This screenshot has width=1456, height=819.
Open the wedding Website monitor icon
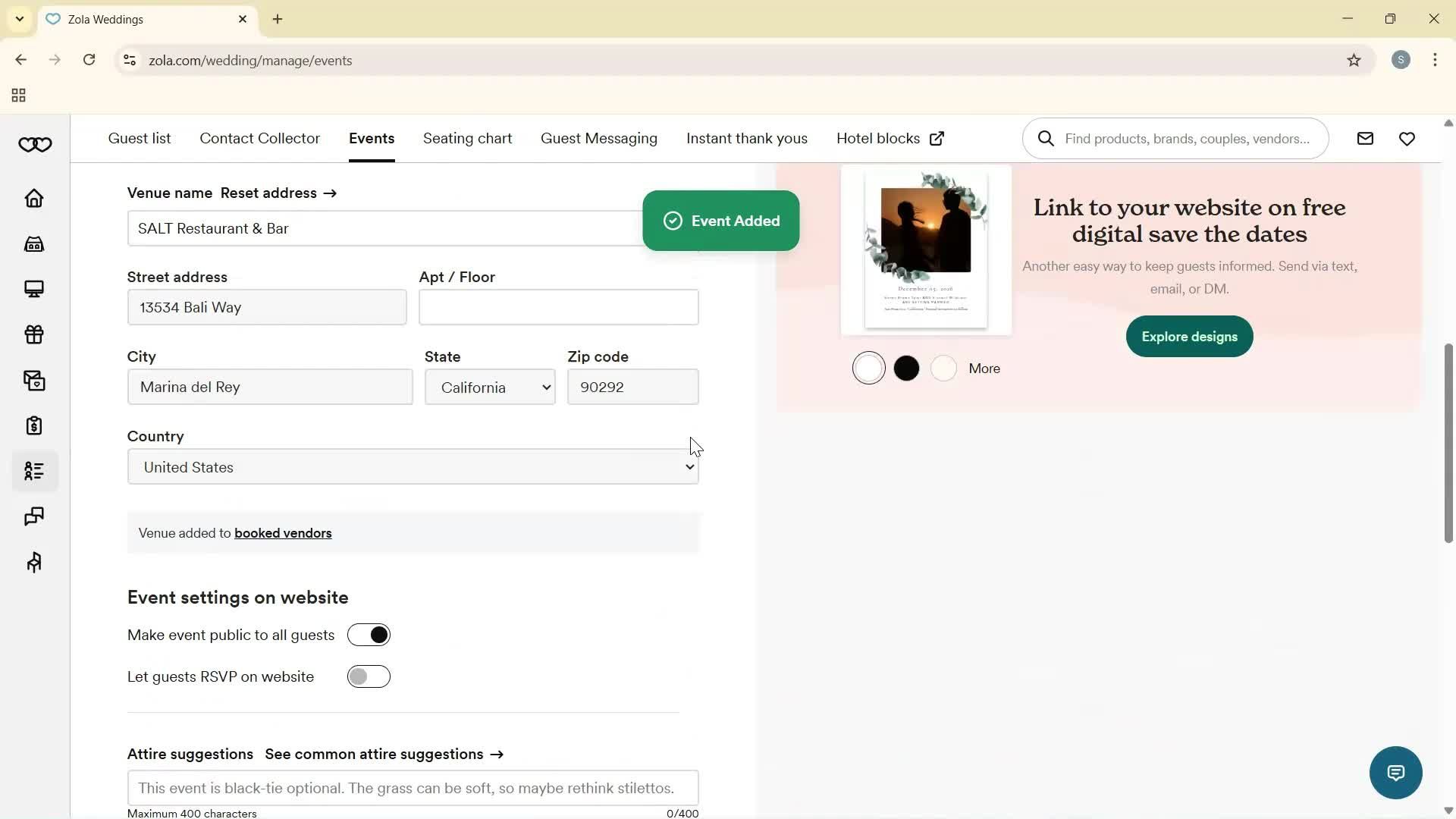coord(35,289)
